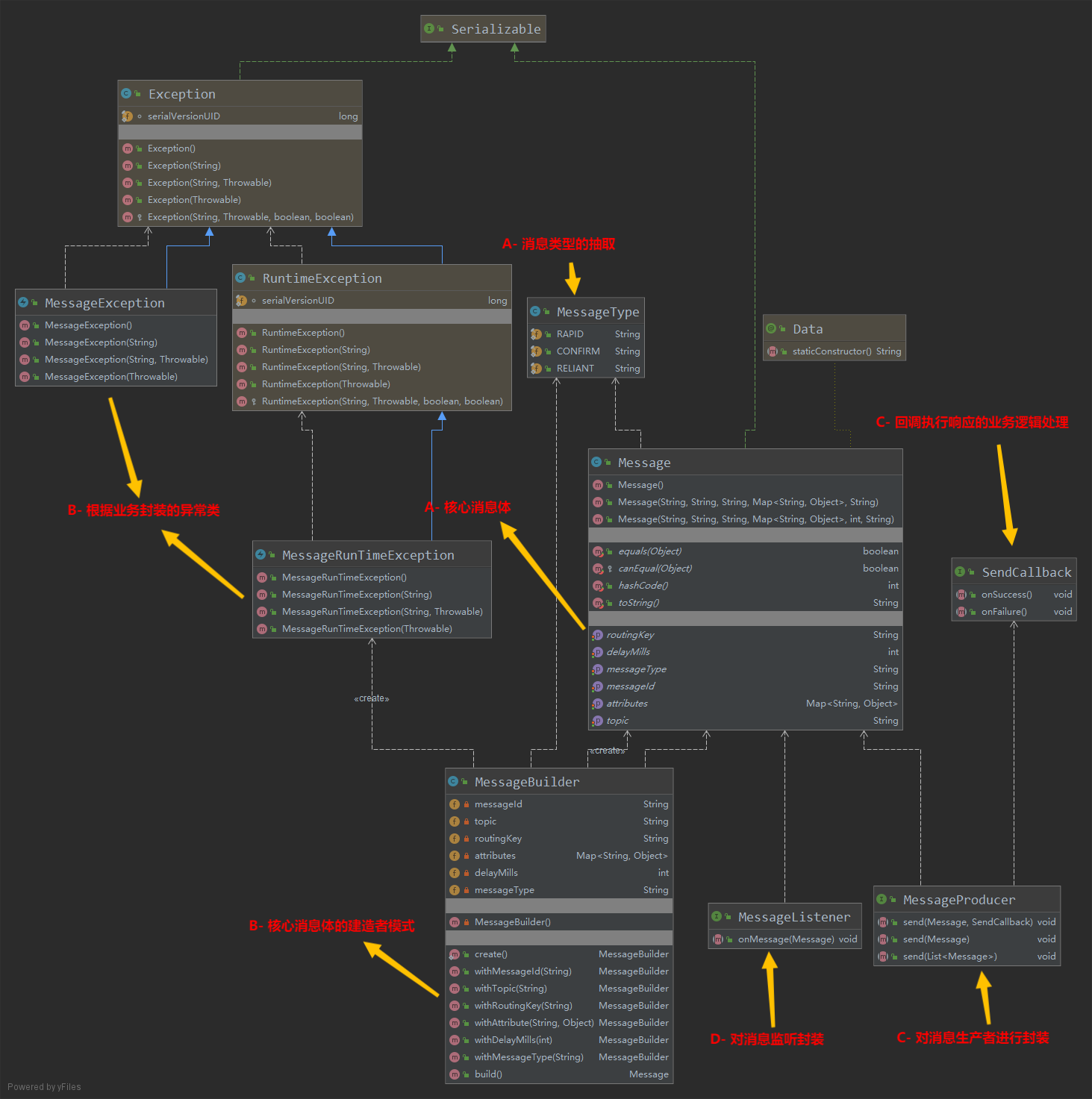Screen dimensions: 1092x1099
Task: Click property icon beside delayMills in Message
Action: 597,651
